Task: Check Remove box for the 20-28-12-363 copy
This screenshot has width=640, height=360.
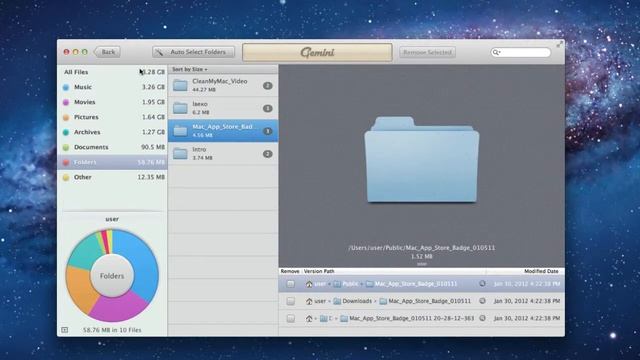Action: tap(290, 318)
